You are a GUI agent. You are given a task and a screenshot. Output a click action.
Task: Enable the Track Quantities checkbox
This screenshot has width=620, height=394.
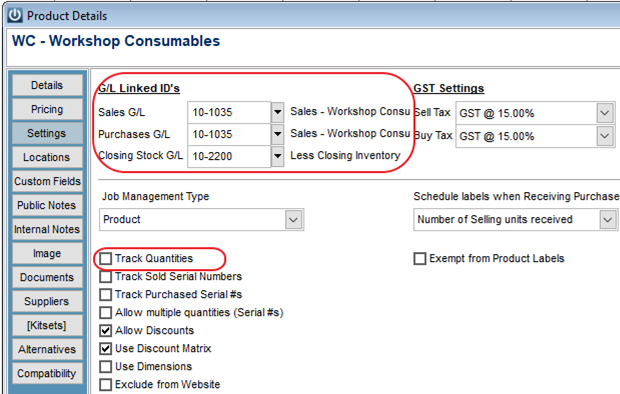pos(106,259)
